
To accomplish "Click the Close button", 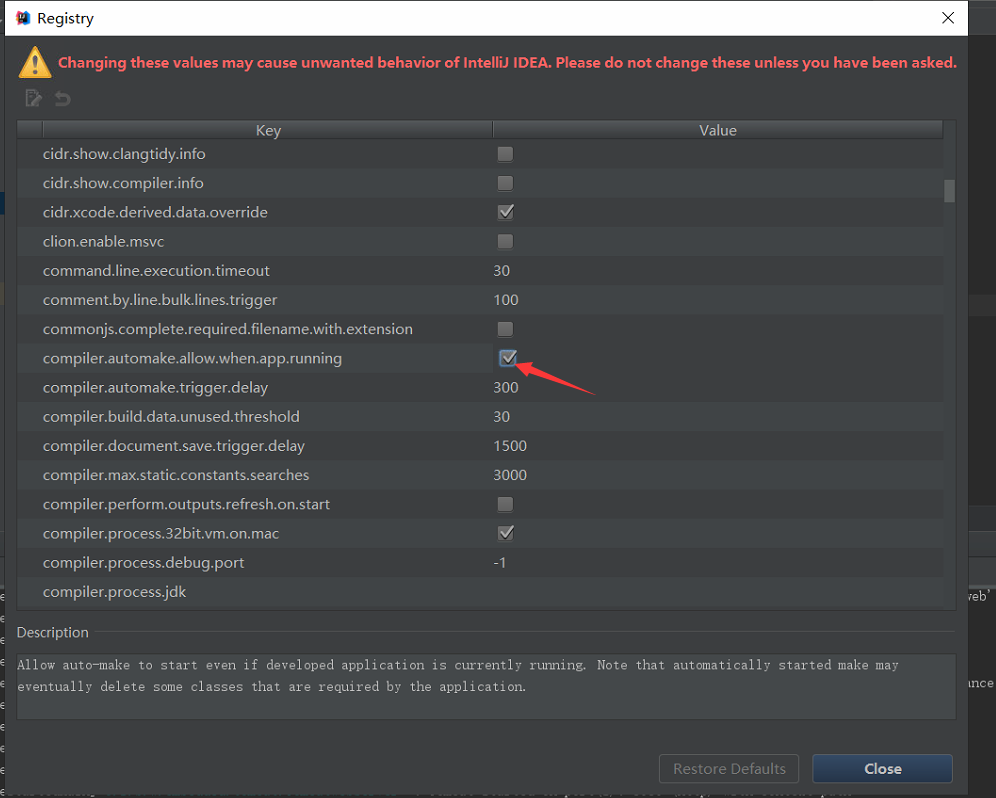I will coord(882,769).
